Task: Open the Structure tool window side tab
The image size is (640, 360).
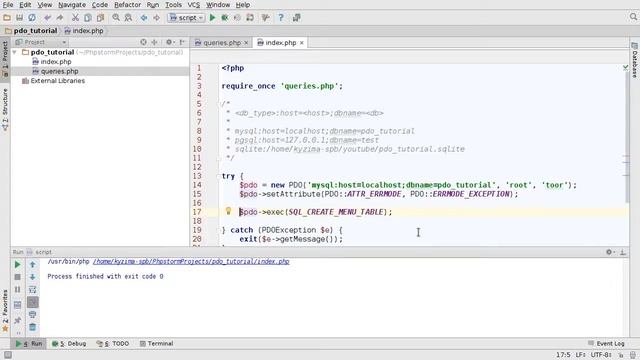Action: [5, 109]
